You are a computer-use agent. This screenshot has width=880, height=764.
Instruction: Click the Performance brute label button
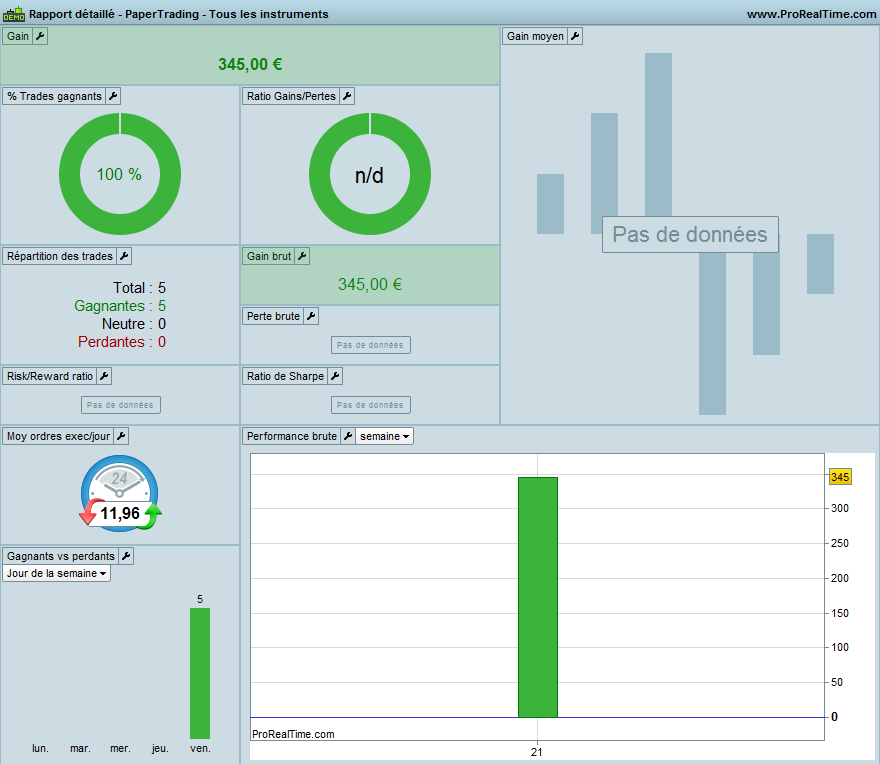(x=291, y=436)
